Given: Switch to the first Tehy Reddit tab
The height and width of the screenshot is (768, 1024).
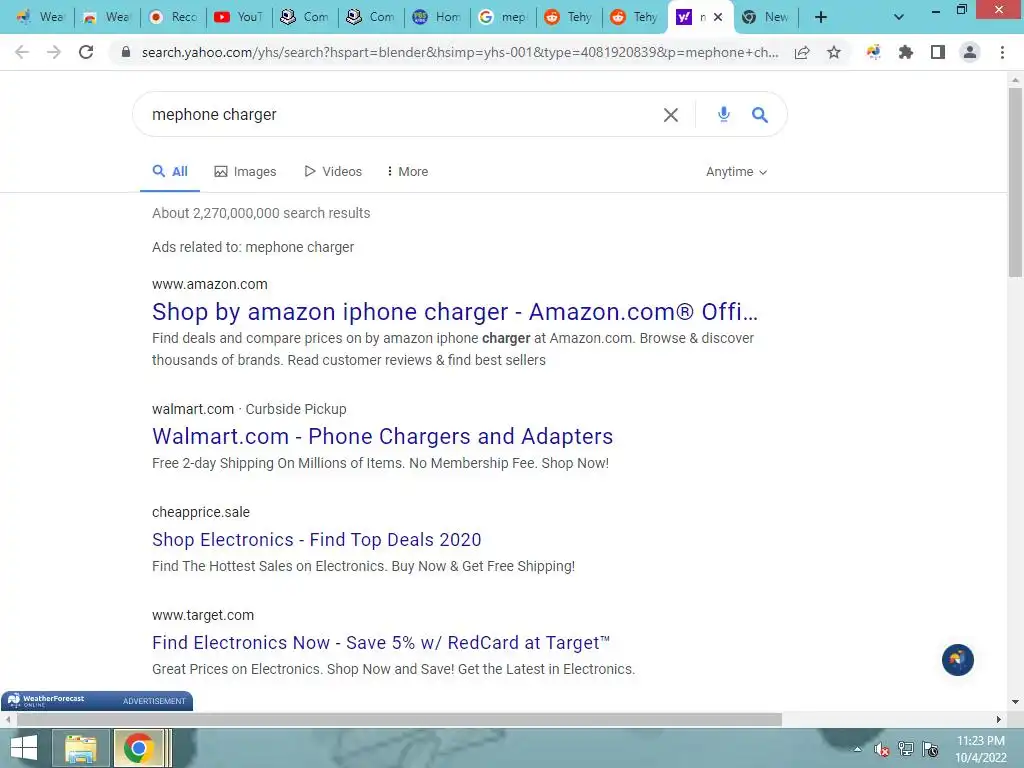Looking at the screenshot, I should click(568, 17).
